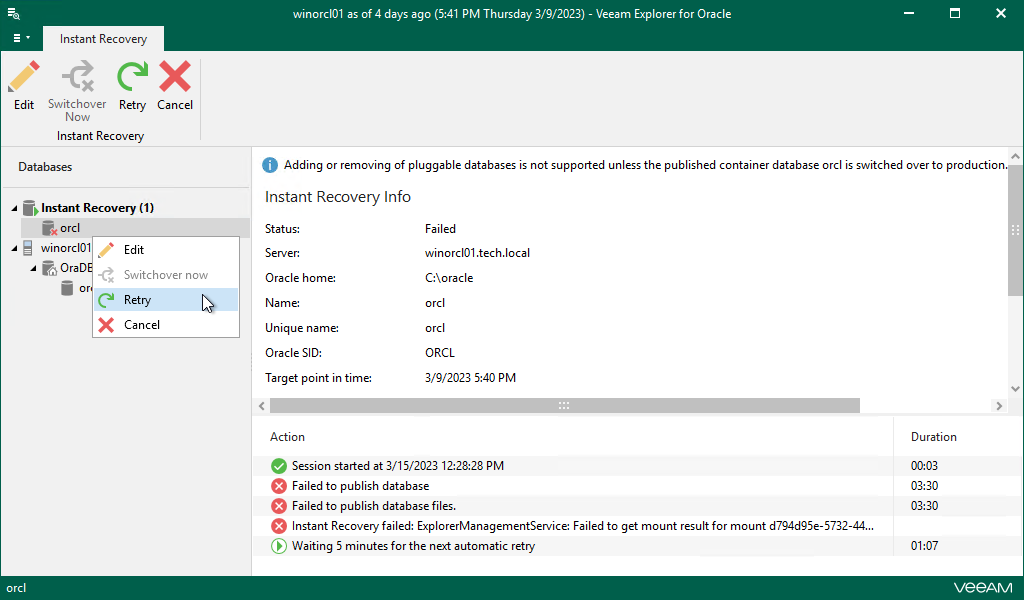Collapse the winorcl01 server tree node
Image resolution: width=1024 pixels, height=600 pixels.
click(15, 248)
